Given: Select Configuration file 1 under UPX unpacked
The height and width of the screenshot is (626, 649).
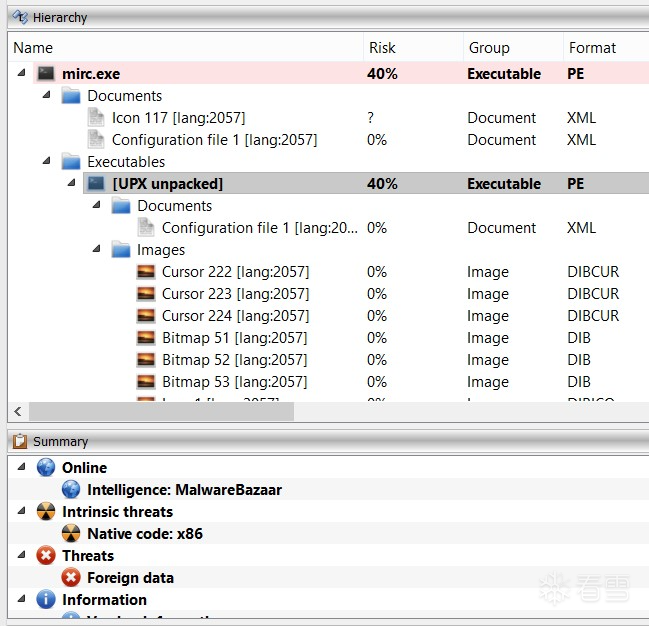Looking at the screenshot, I should click(260, 228).
